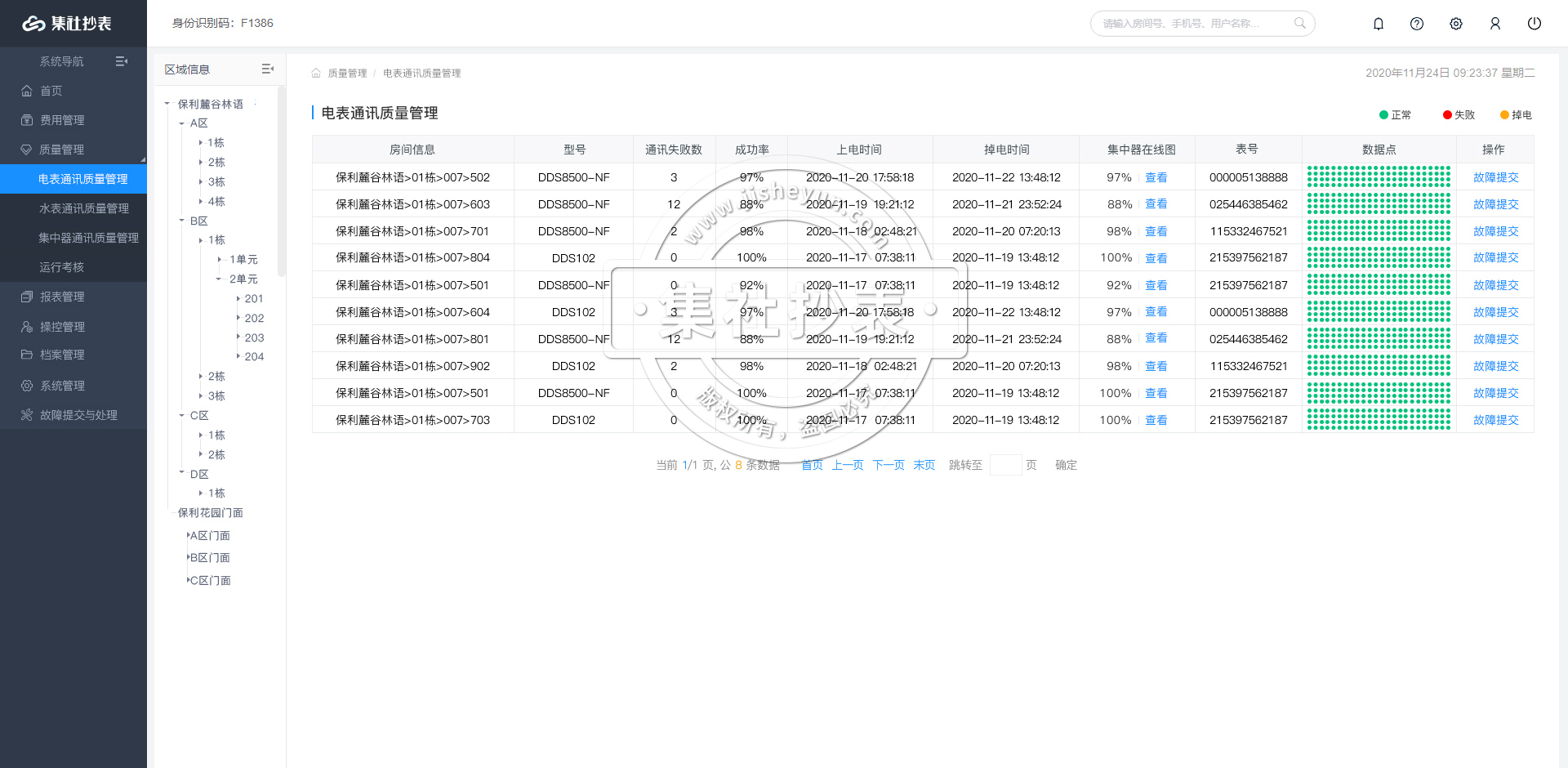Viewport: 1568px width, 768px height.
Task: Click the notification bell icon
Action: (x=1379, y=24)
